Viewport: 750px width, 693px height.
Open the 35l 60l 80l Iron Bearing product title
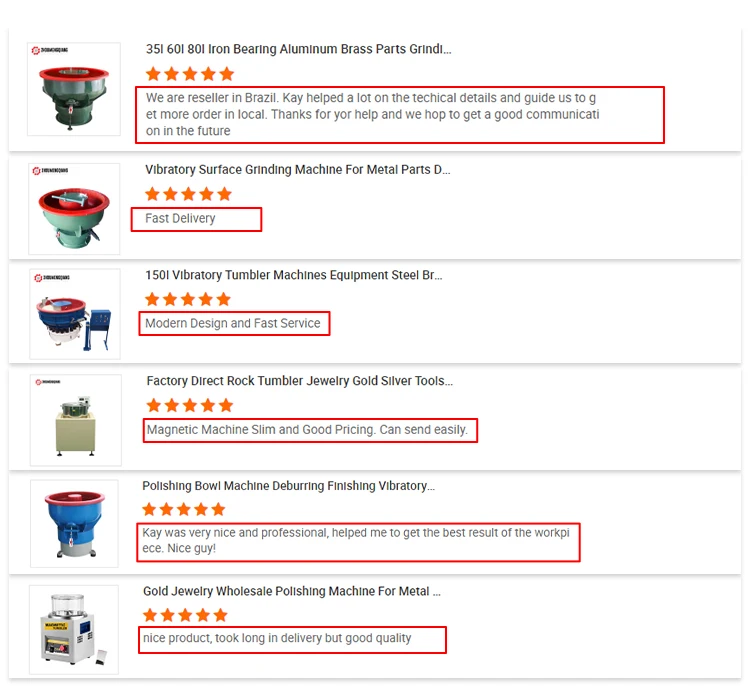298,49
